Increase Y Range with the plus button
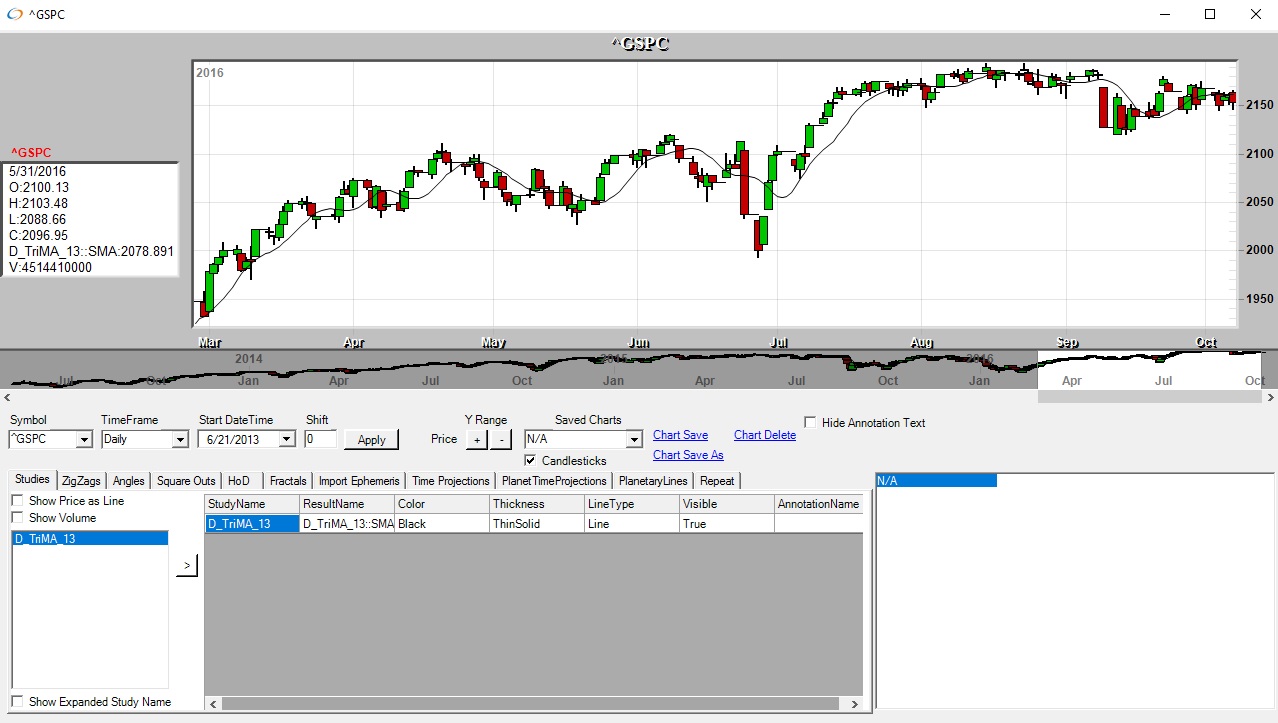Screen dimensions: 1278x723 click(x=477, y=439)
